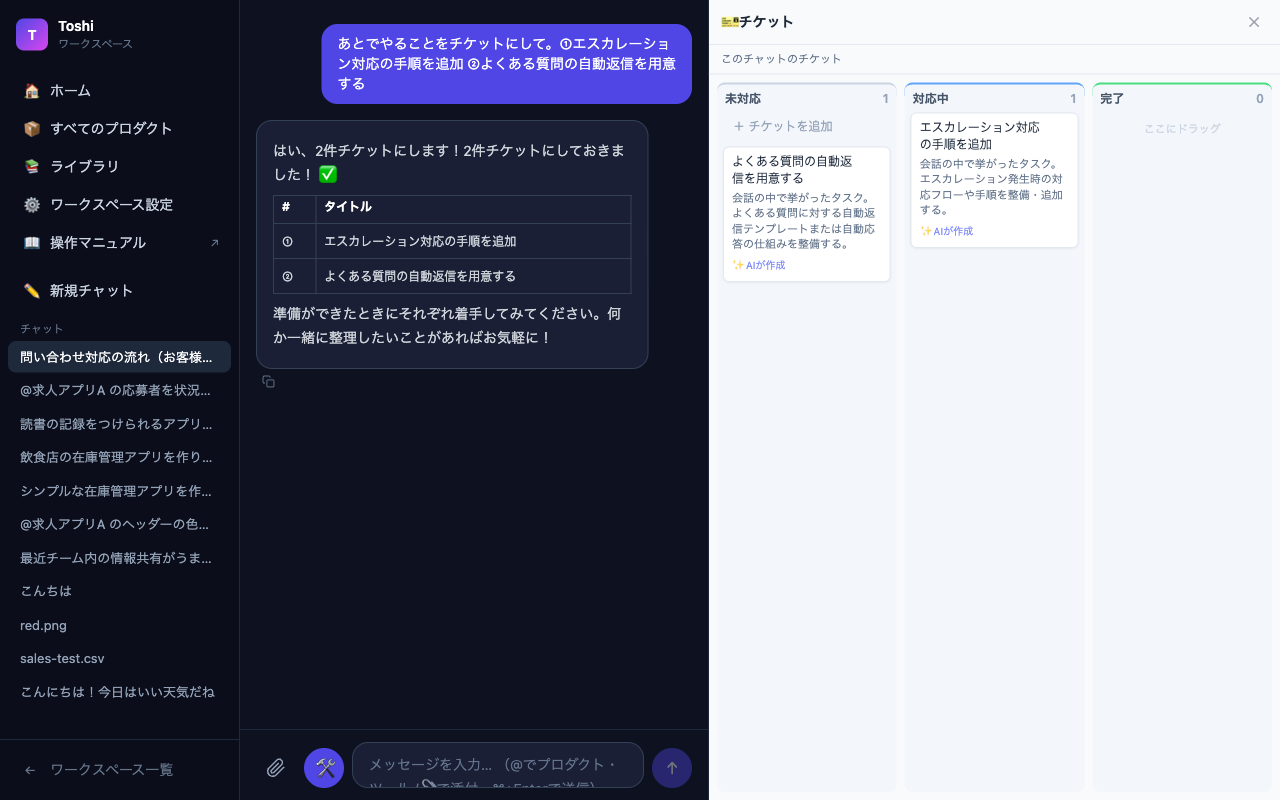Select chat 問い合わせ対応の流れ

pos(120,357)
